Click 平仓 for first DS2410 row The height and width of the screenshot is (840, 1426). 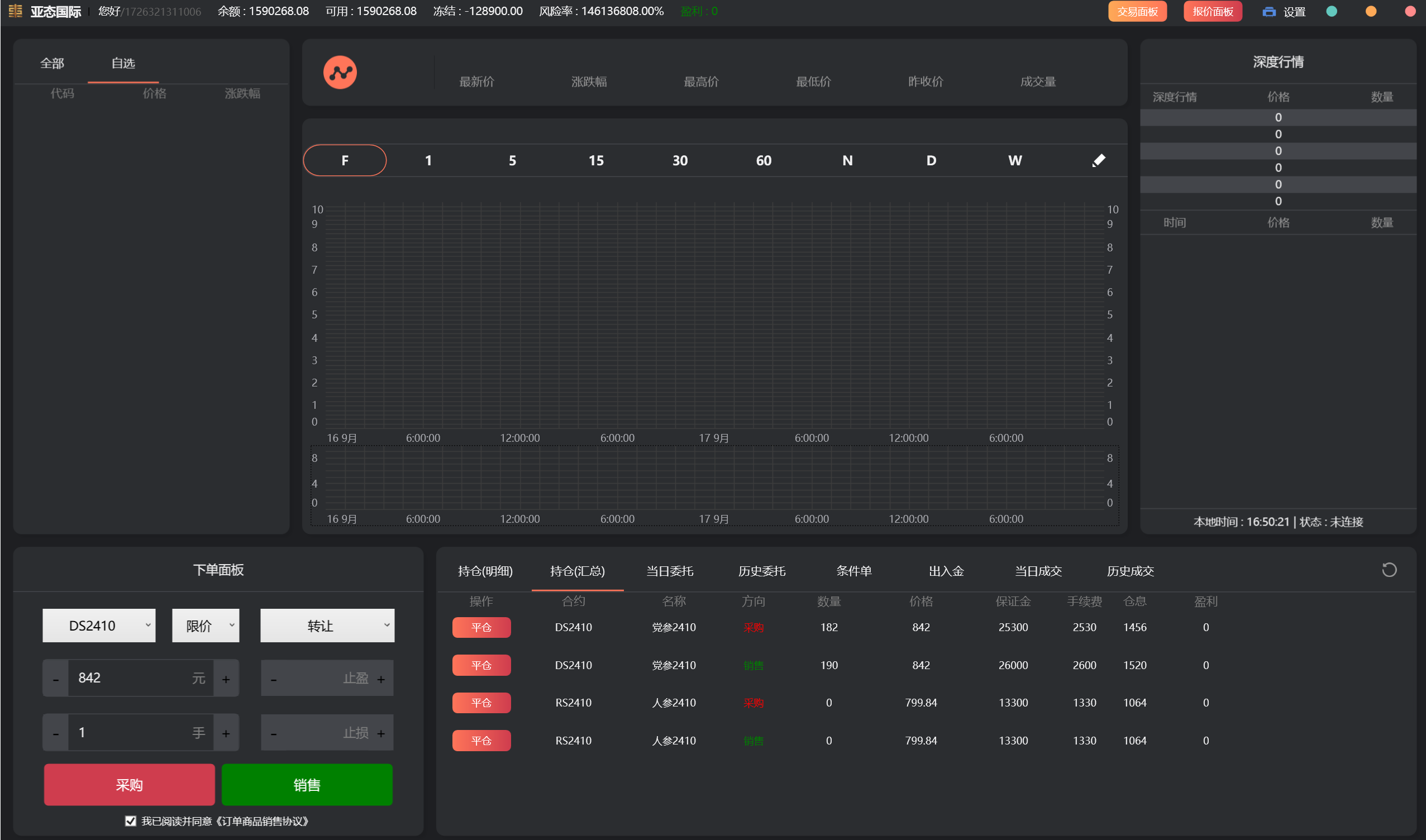[481, 627]
